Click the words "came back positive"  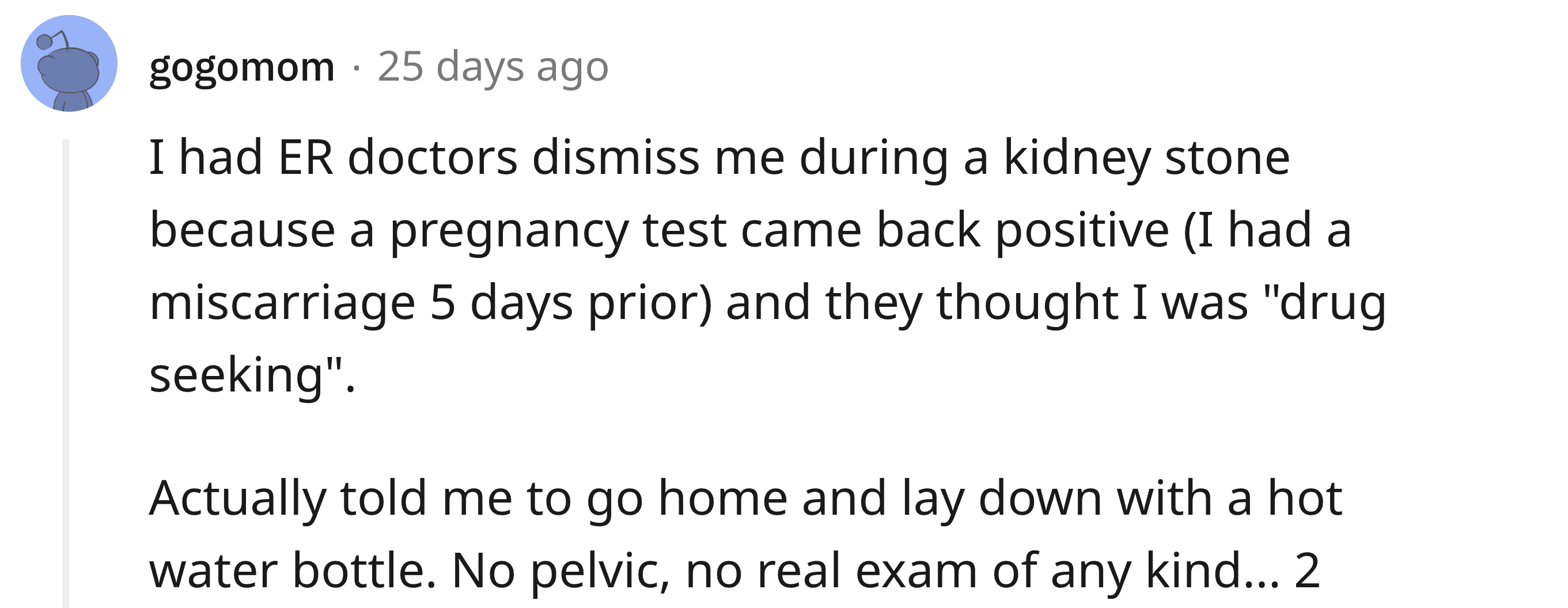(955, 232)
